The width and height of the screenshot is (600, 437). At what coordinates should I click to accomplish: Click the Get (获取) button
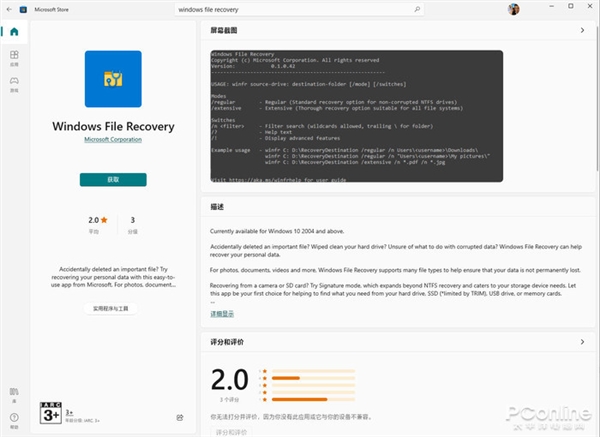(x=113, y=179)
